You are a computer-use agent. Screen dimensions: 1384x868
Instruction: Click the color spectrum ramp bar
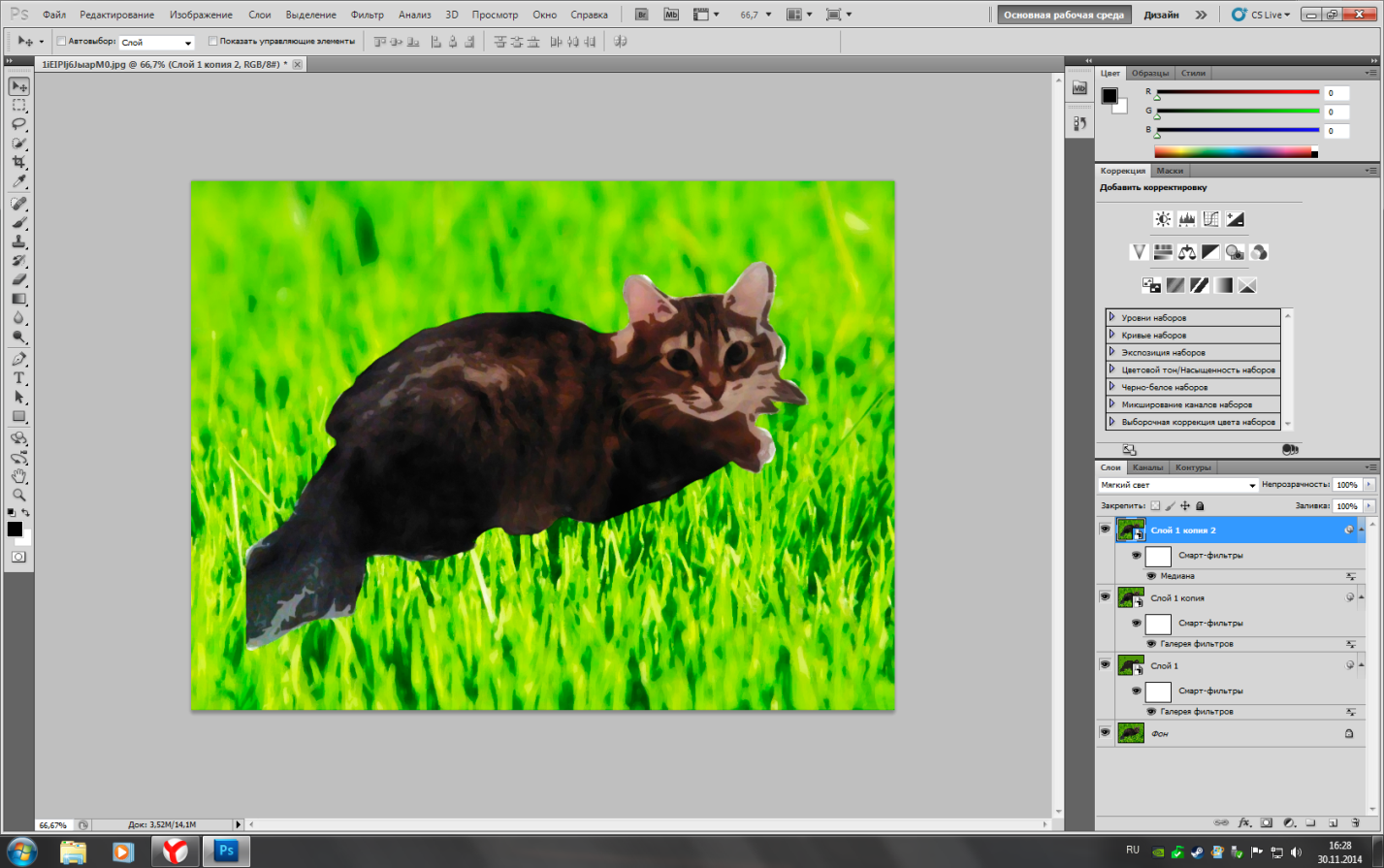1236,152
